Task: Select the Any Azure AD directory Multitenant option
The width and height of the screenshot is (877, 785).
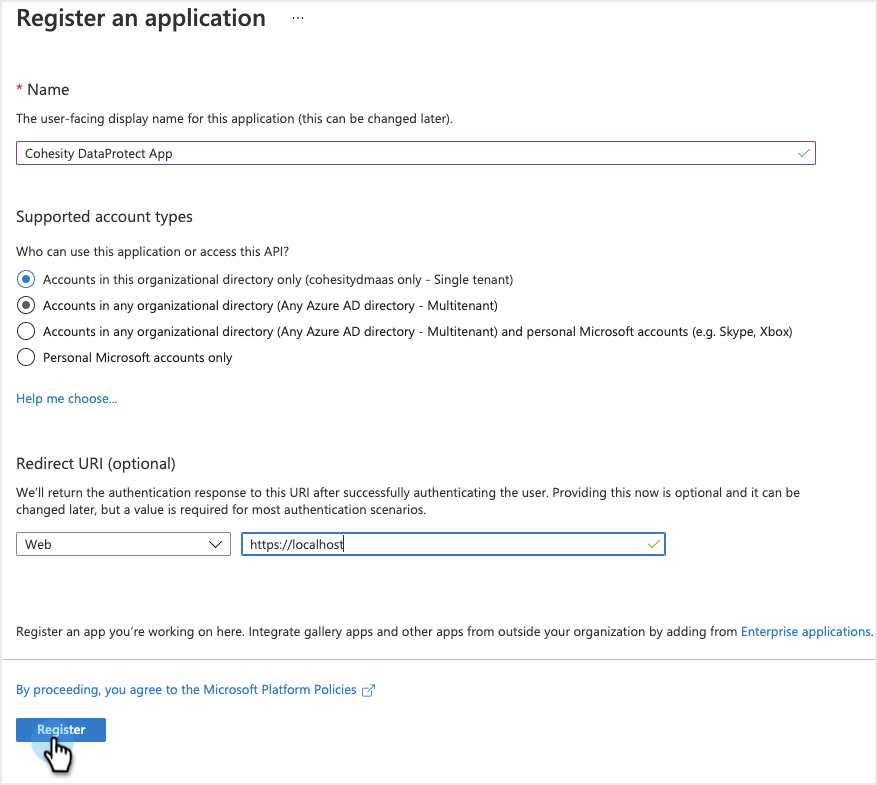Action: pyautogui.click(x=26, y=305)
